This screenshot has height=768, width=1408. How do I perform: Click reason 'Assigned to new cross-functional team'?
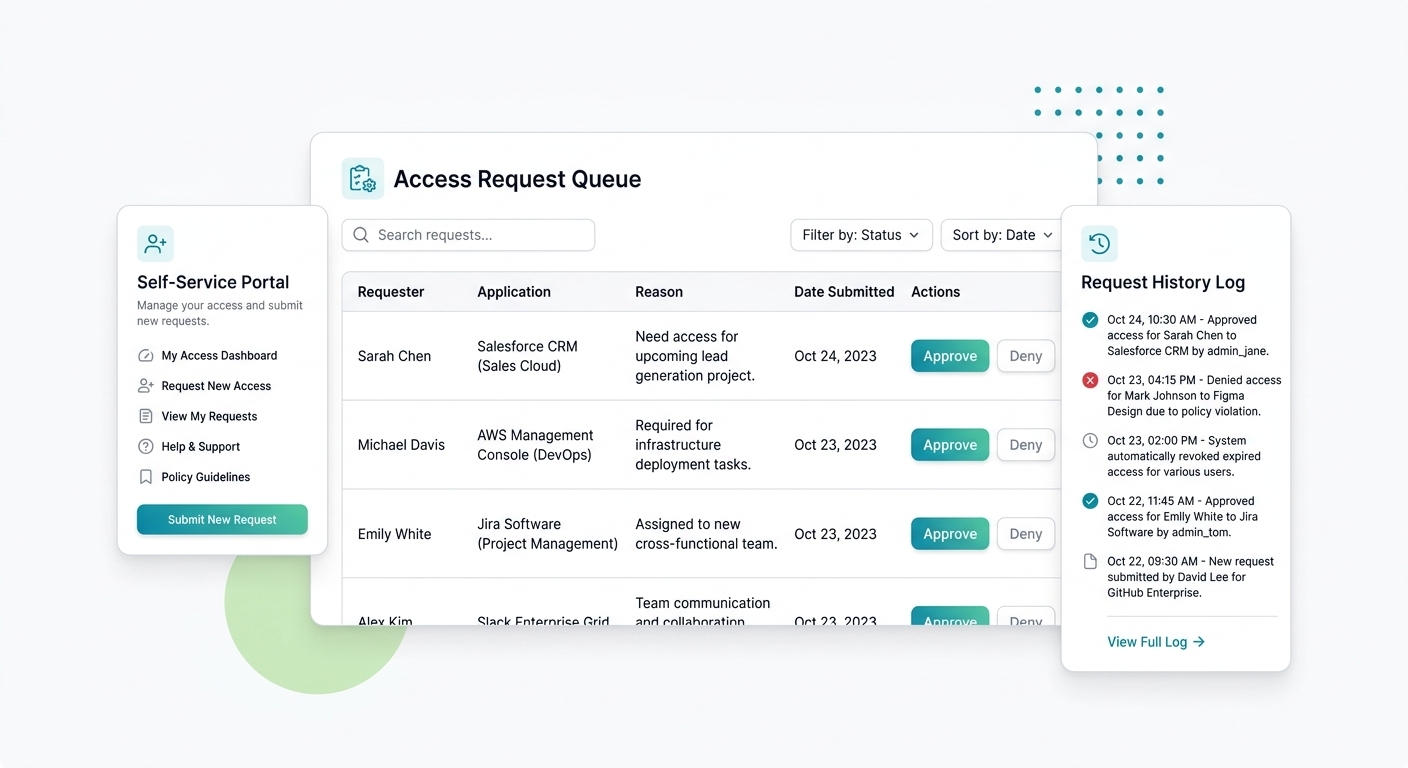[706, 534]
